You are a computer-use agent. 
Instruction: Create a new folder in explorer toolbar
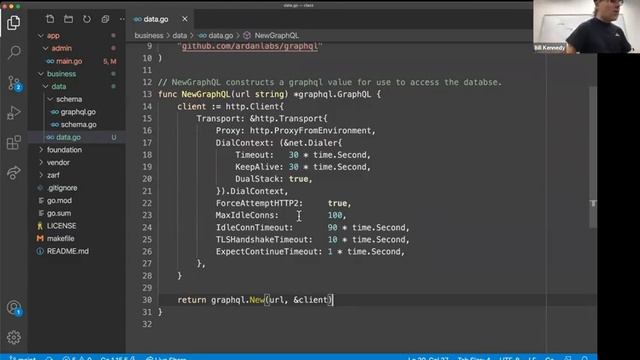(68, 19)
